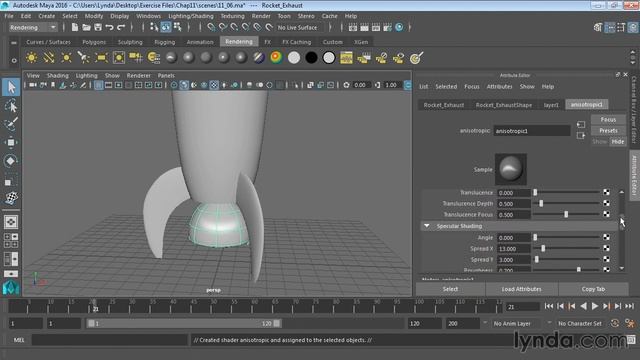Click the select camera icon in viewport
The height and width of the screenshot is (360, 640).
coord(33,85)
